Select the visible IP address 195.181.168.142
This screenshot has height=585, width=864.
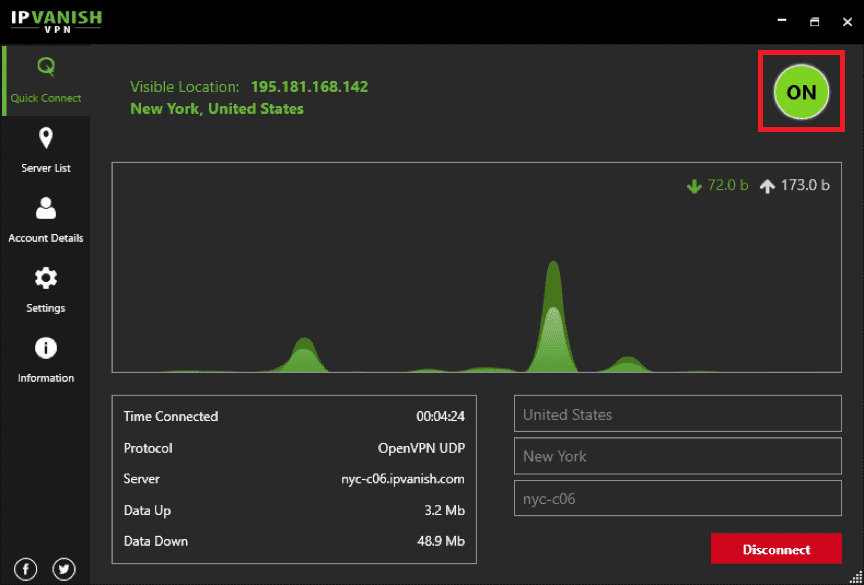(x=309, y=87)
